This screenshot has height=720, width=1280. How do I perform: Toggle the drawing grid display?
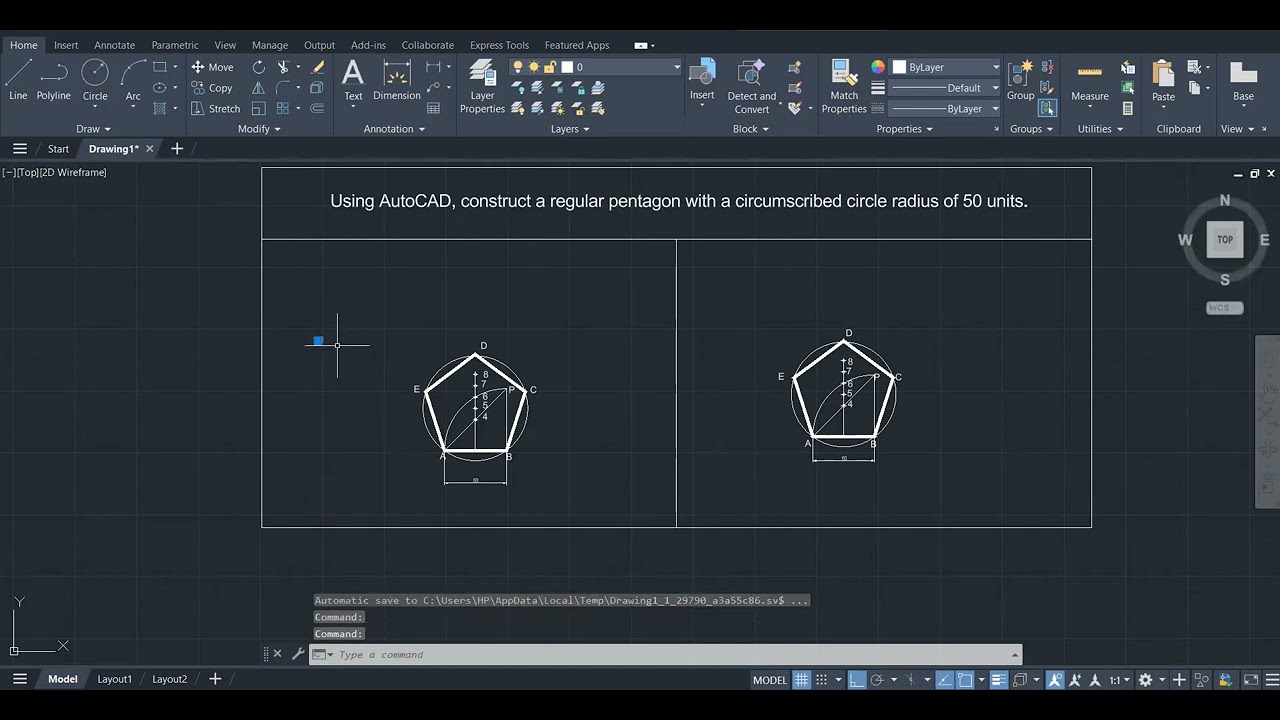(x=801, y=680)
